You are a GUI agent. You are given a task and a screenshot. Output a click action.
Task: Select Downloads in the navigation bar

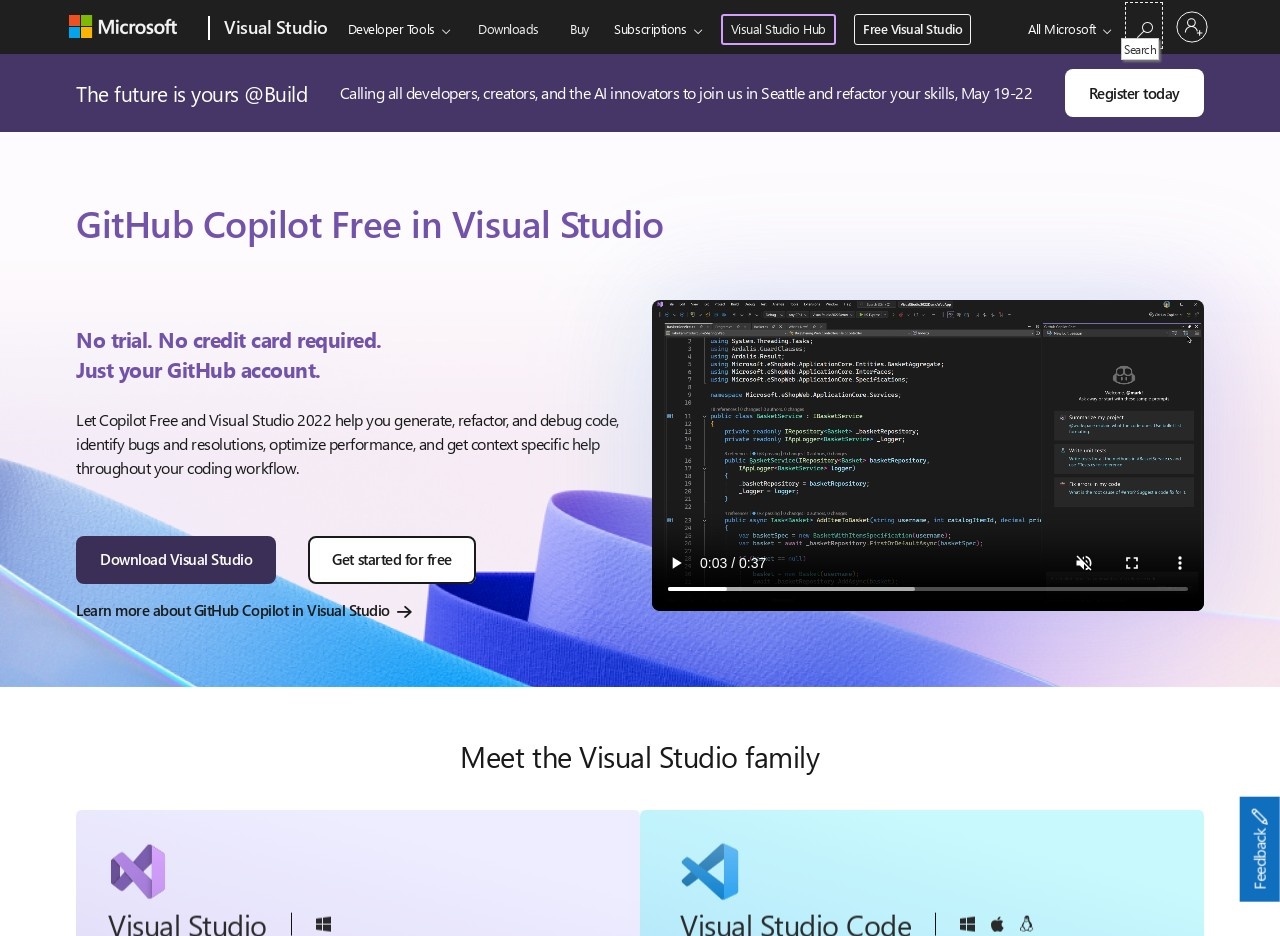tap(508, 29)
